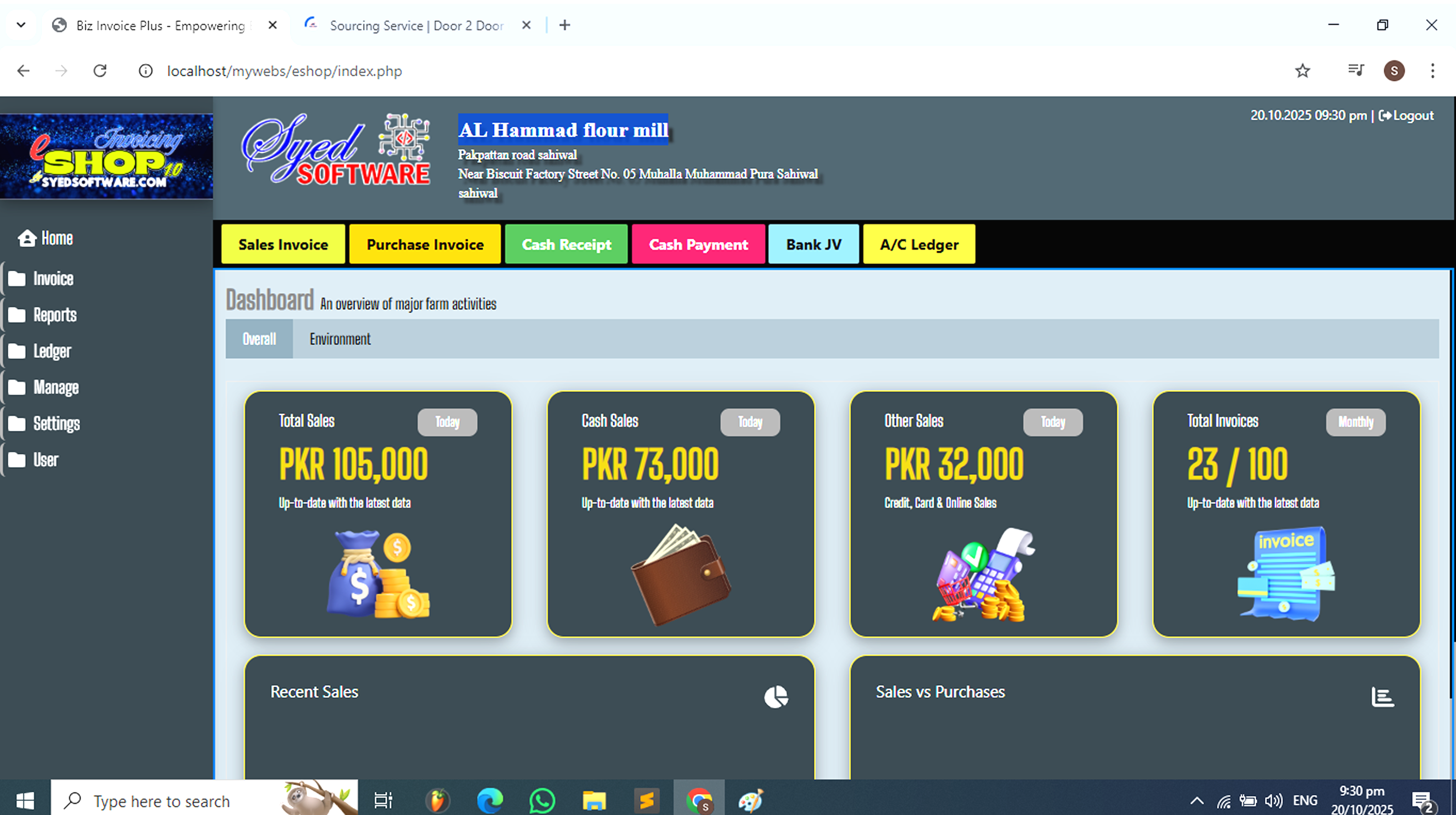The height and width of the screenshot is (815, 1456).
Task: Open Microsoft Edge from the taskbar
Action: point(490,800)
